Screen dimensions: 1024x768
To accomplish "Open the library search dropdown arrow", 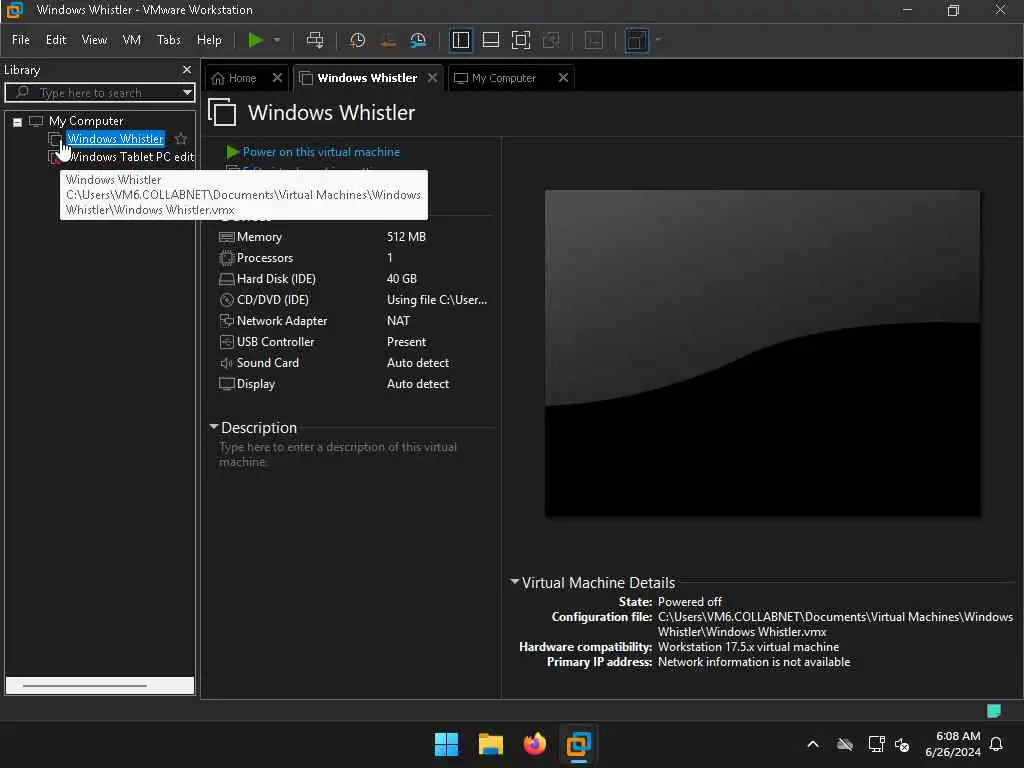I will pos(187,92).
